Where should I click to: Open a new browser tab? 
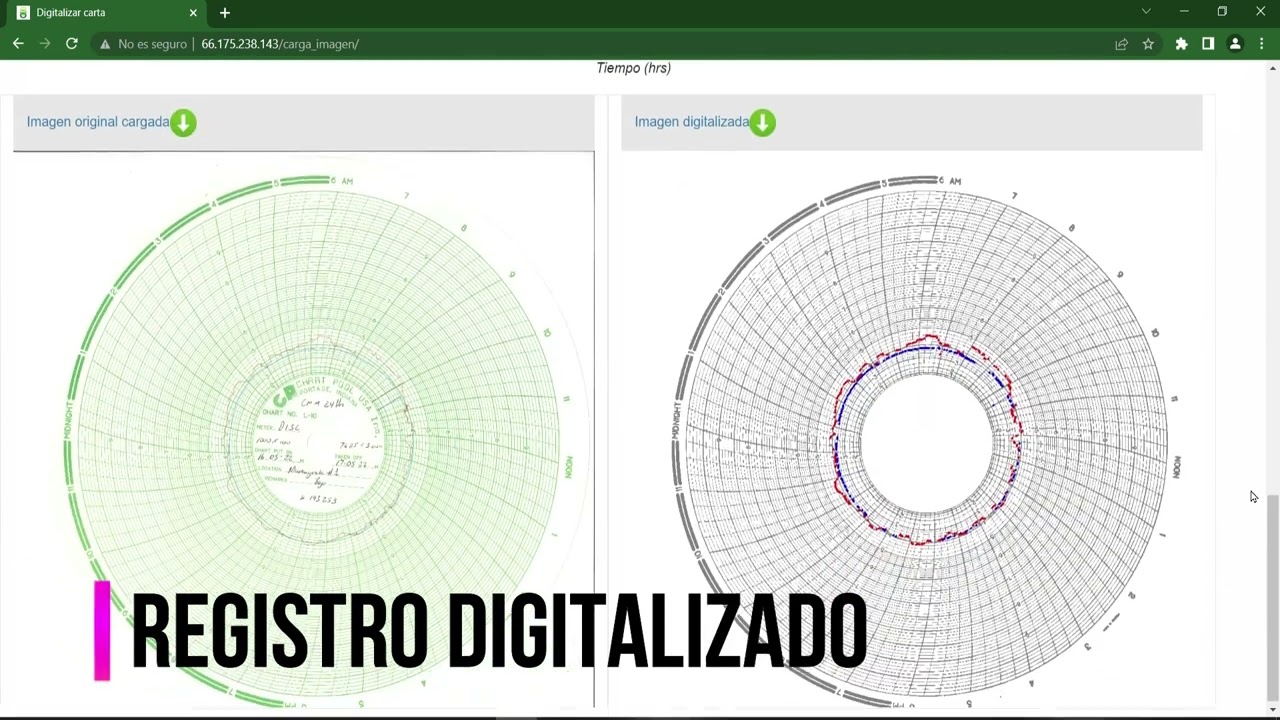coord(225,13)
